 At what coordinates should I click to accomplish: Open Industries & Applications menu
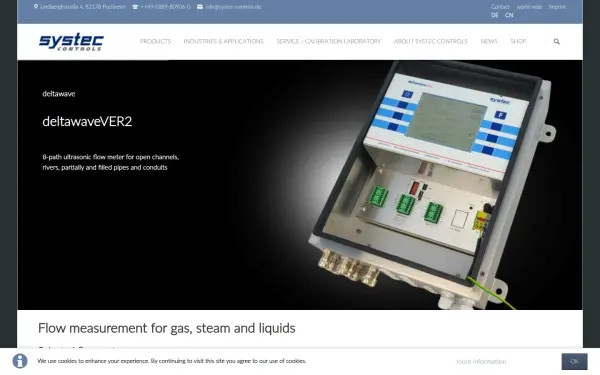pyautogui.click(x=223, y=41)
